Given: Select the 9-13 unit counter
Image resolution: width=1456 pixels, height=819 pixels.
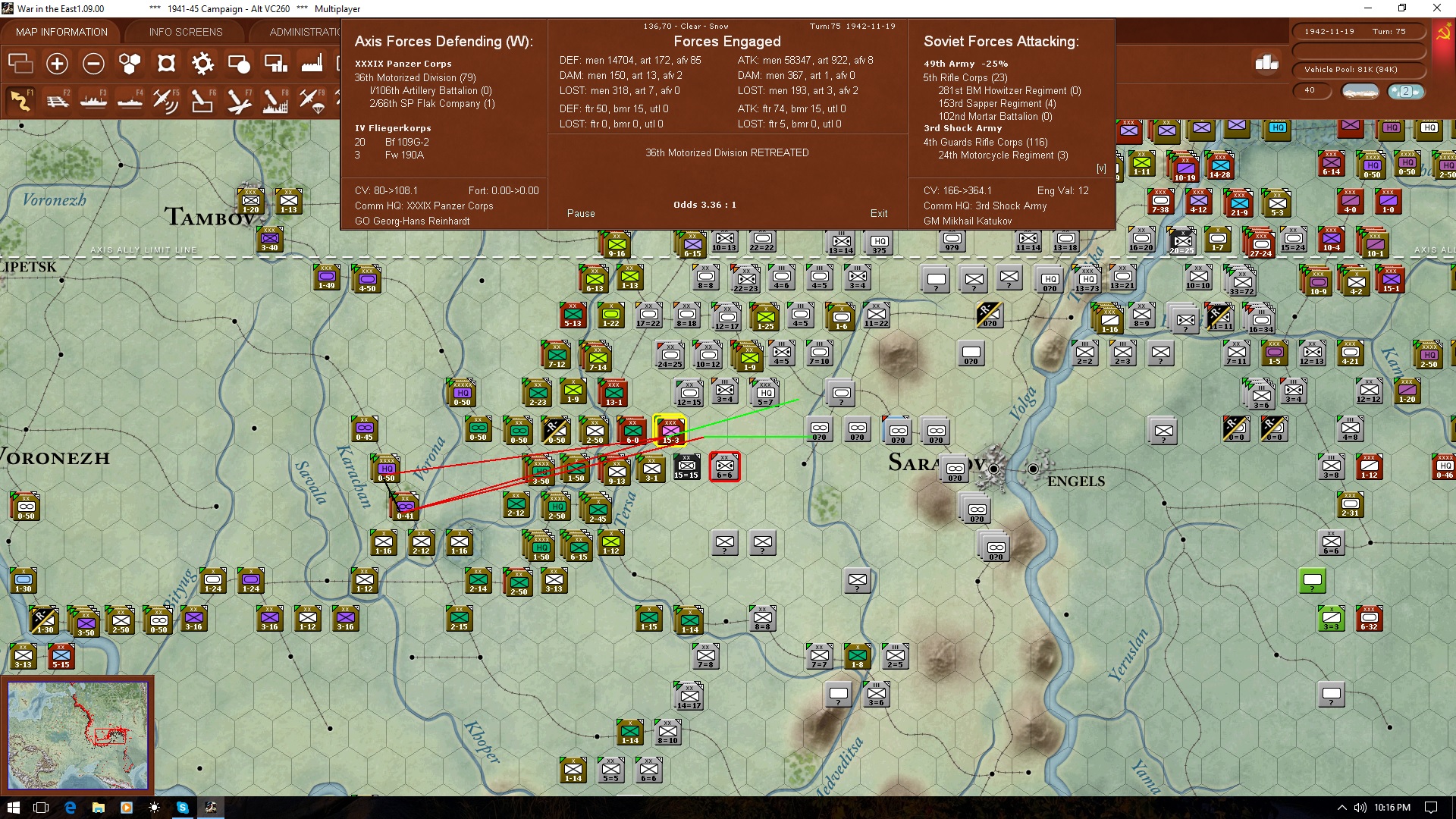Looking at the screenshot, I should 617,472.
